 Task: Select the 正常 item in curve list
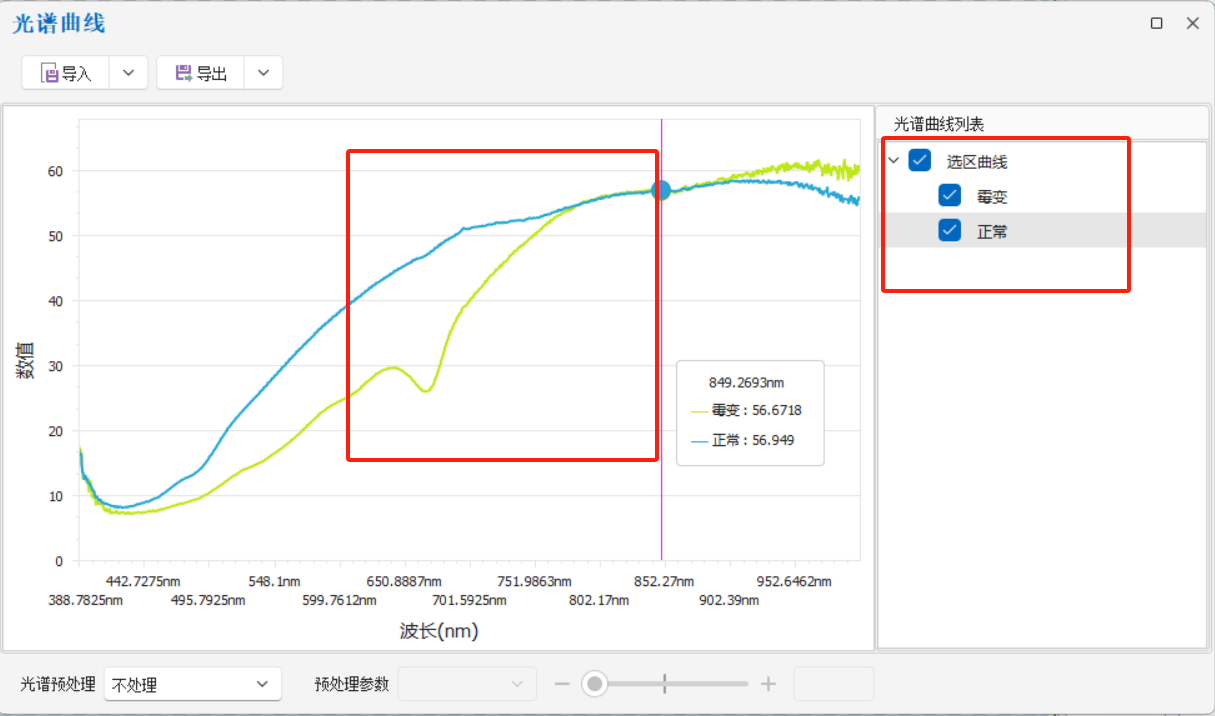pos(992,231)
